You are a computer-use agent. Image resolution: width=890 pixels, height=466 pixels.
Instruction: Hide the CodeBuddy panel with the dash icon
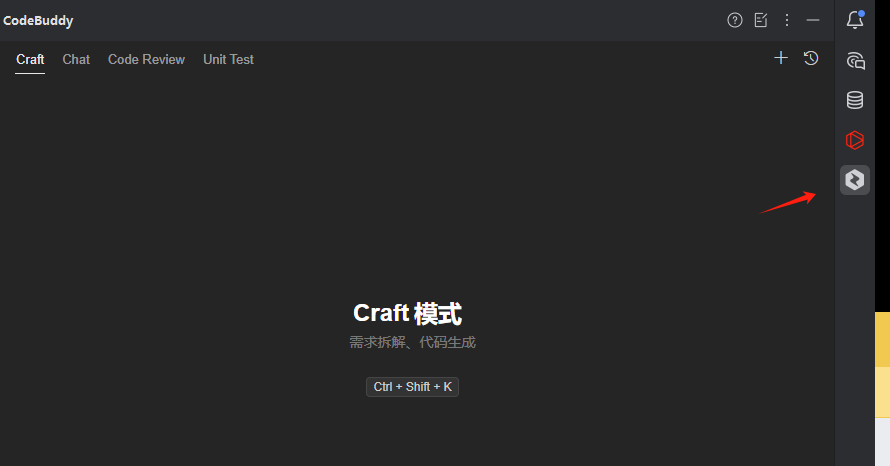tap(813, 20)
